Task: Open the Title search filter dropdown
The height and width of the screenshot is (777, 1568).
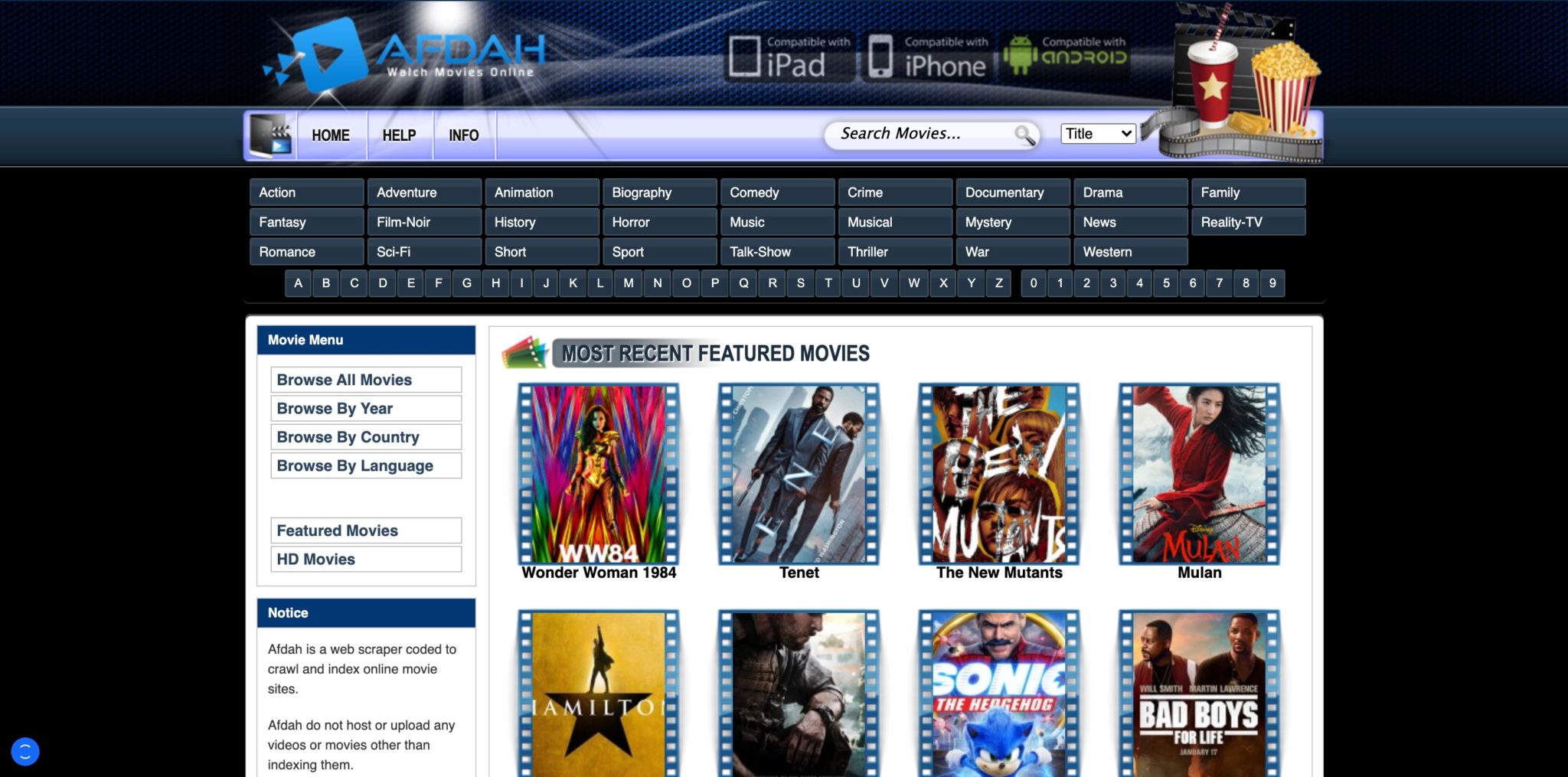Action: (x=1098, y=133)
